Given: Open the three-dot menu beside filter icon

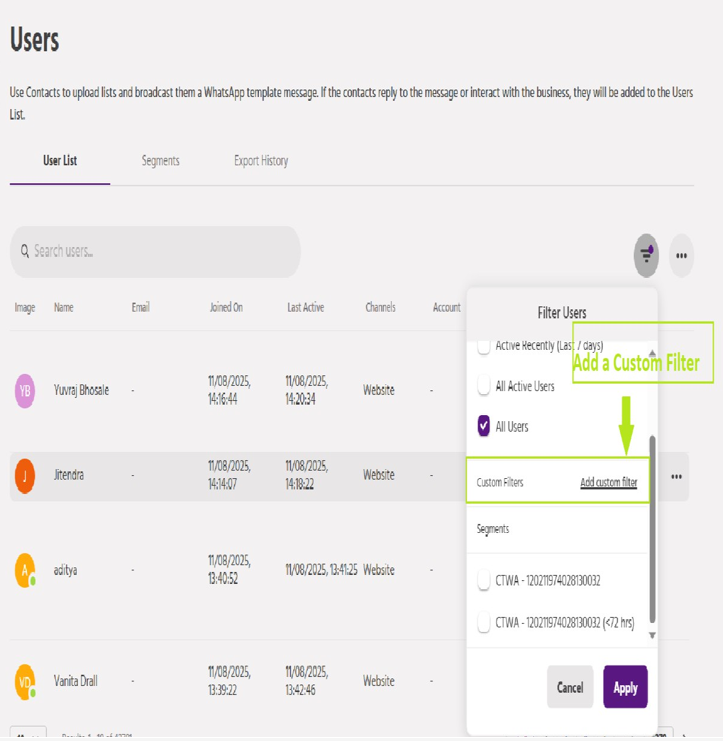Looking at the screenshot, I should [x=681, y=256].
